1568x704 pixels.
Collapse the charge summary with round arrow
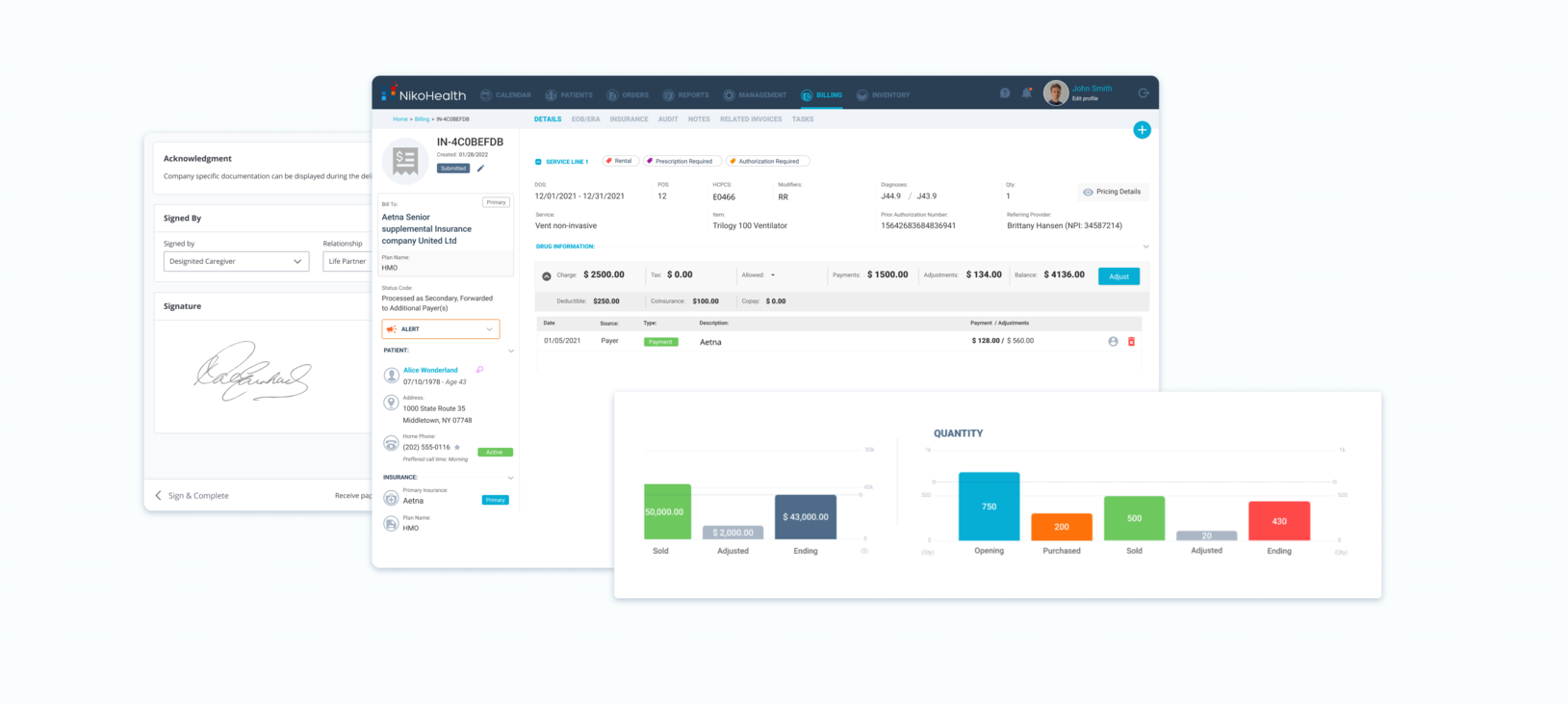547,276
